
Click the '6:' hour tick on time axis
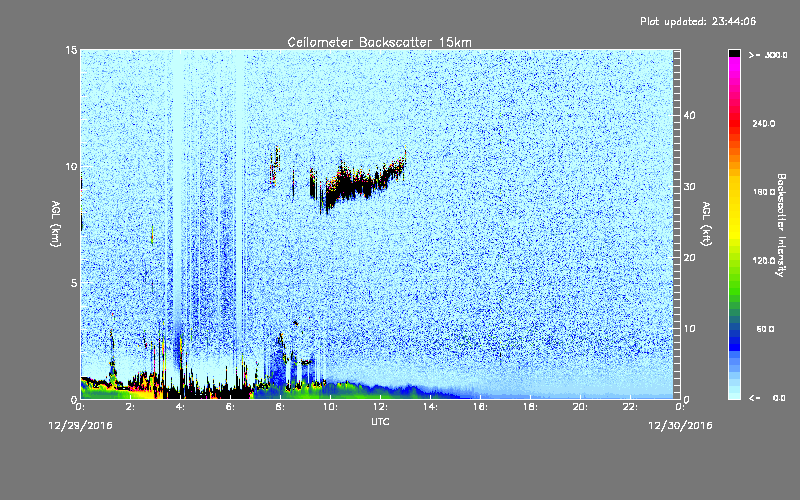[231, 407]
